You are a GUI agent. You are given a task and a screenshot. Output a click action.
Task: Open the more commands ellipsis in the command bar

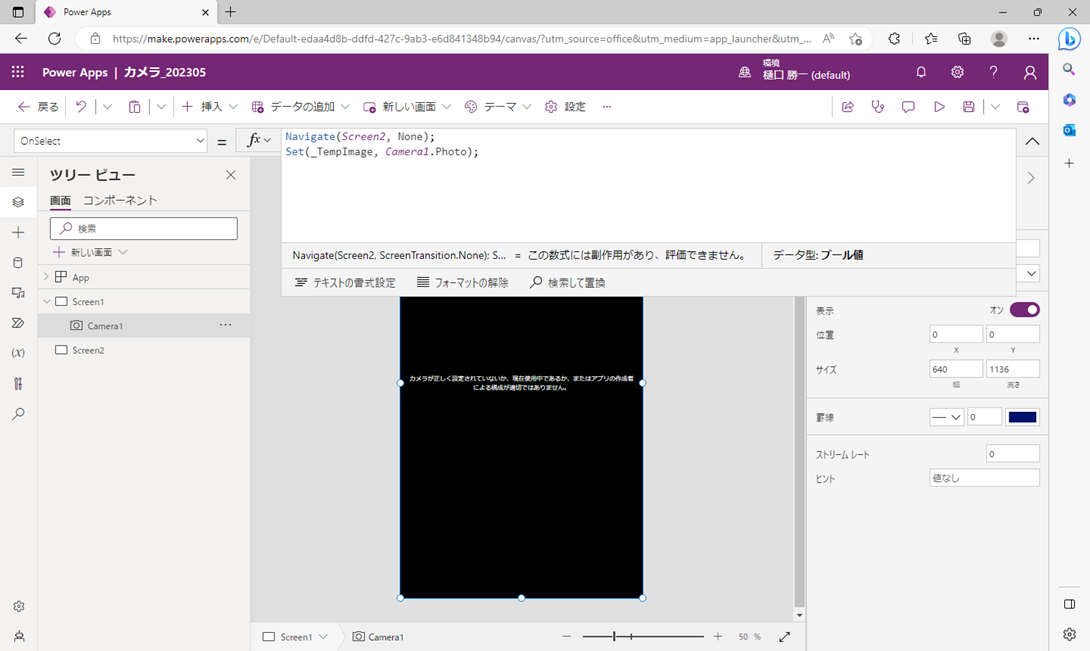point(607,106)
